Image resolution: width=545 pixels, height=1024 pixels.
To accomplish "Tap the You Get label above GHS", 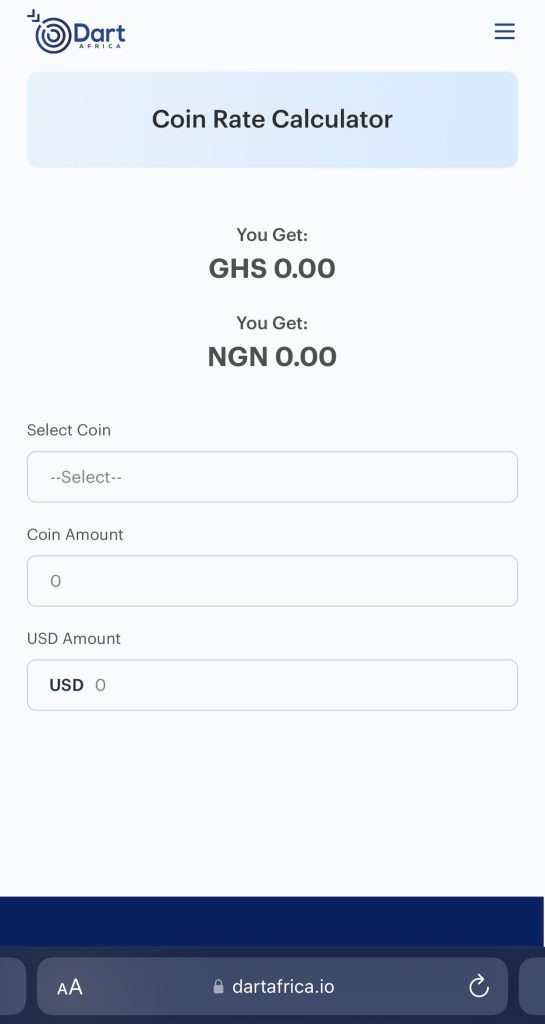I will (x=272, y=234).
